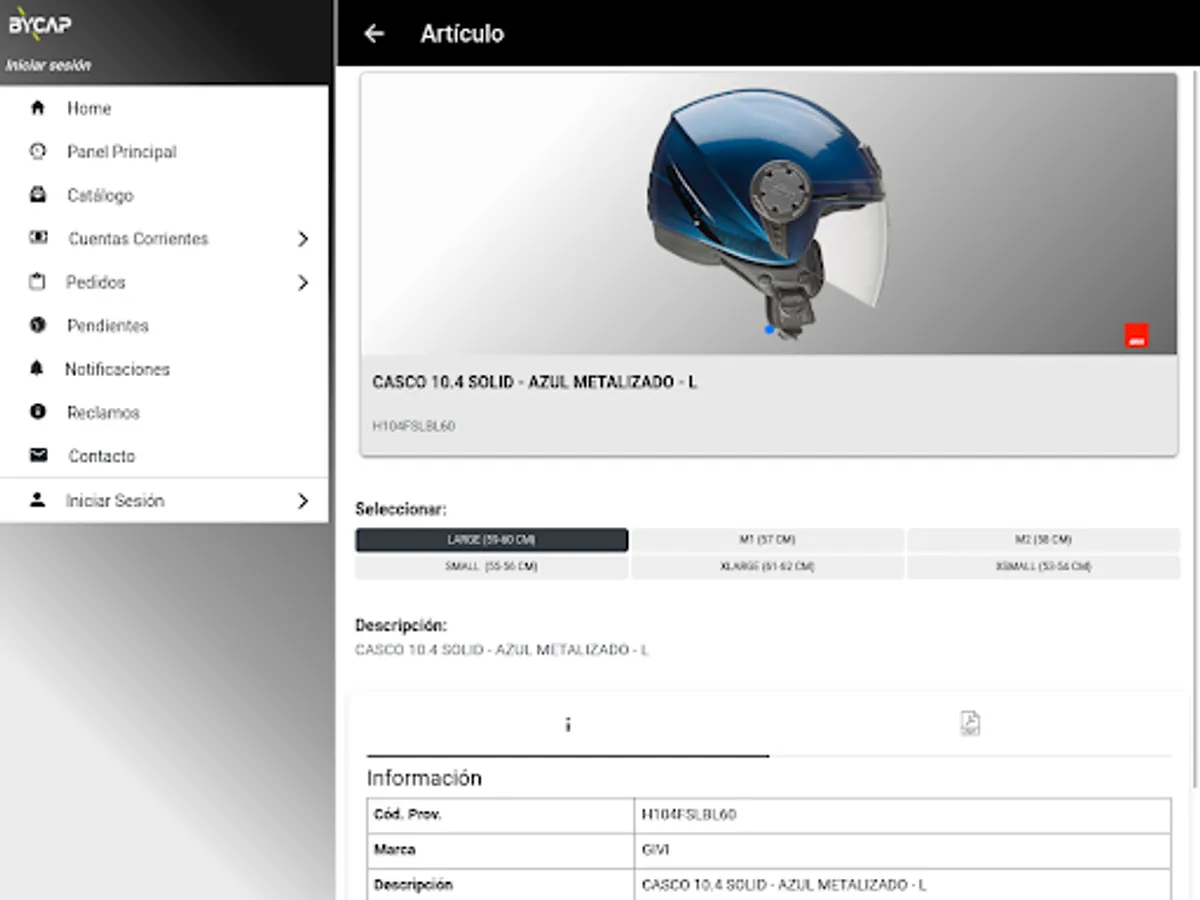Select size XSMALL (53-54 CM)
1200x900 pixels.
coord(1043,567)
